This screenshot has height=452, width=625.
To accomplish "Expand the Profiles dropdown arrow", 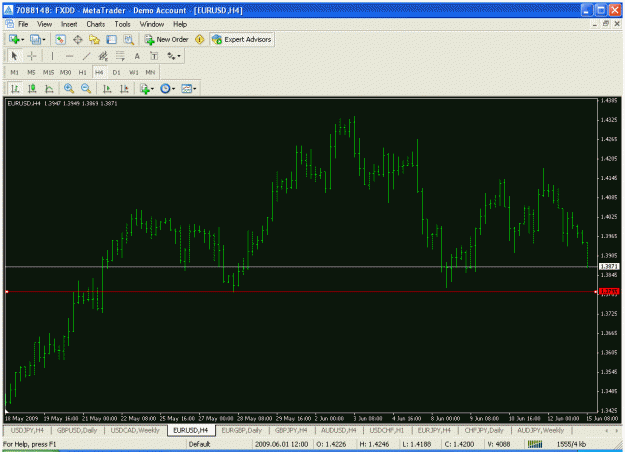I will click(x=44, y=39).
